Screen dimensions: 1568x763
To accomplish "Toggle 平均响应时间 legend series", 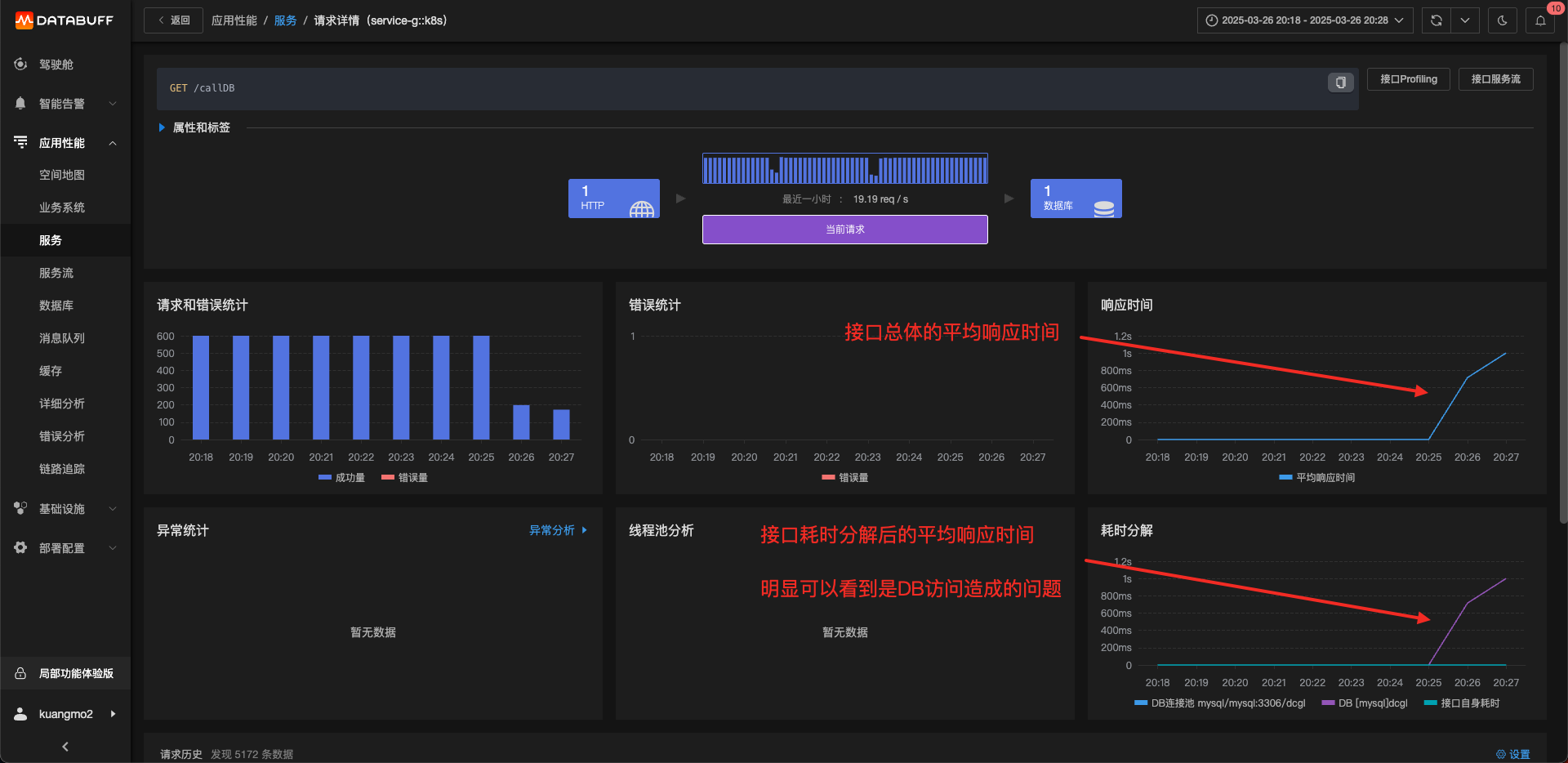I will tap(1316, 478).
